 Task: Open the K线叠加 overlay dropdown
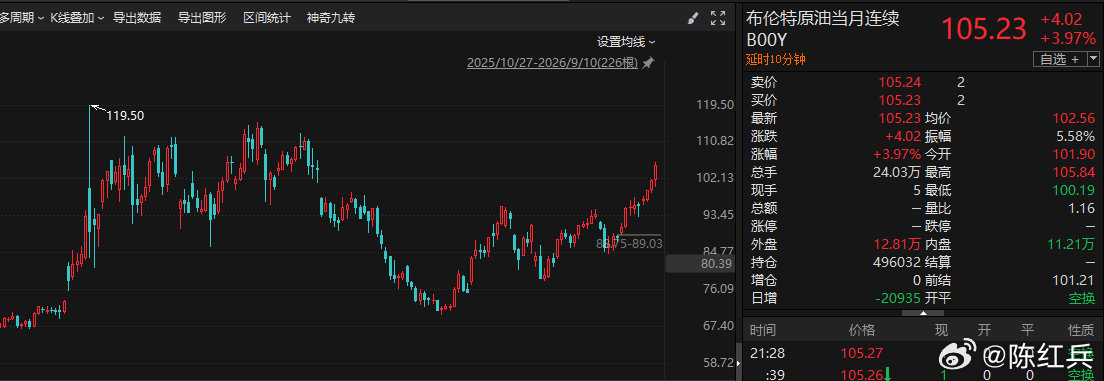(77, 18)
